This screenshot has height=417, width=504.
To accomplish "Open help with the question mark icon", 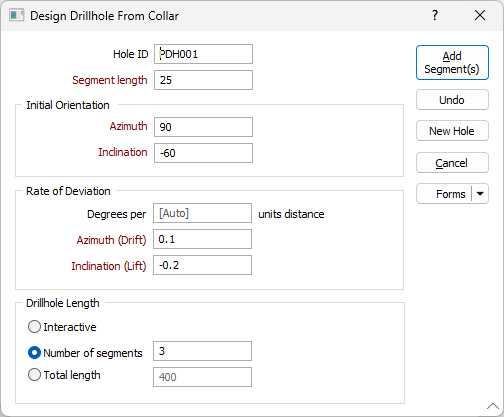I will (x=435, y=15).
